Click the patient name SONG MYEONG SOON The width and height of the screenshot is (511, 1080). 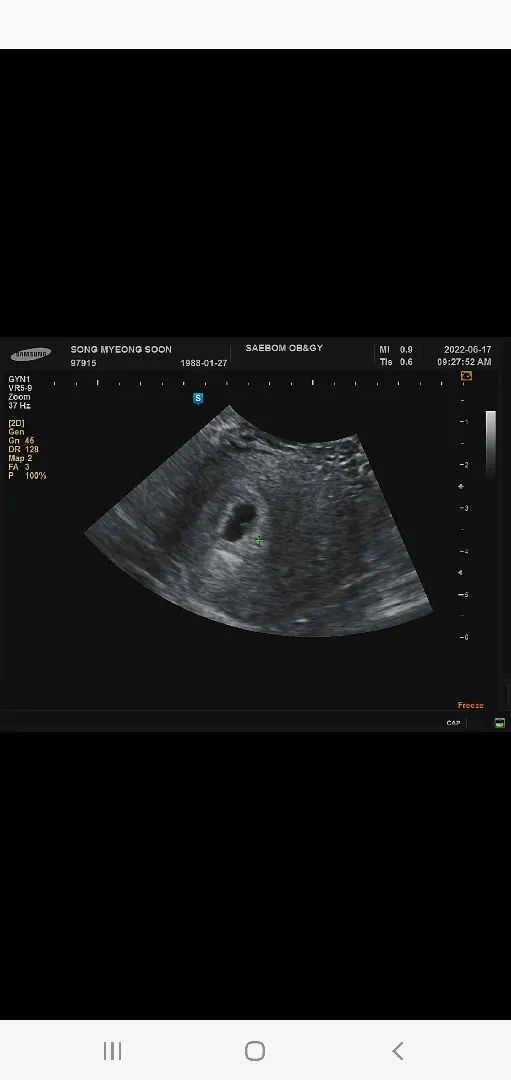pos(121,349)
